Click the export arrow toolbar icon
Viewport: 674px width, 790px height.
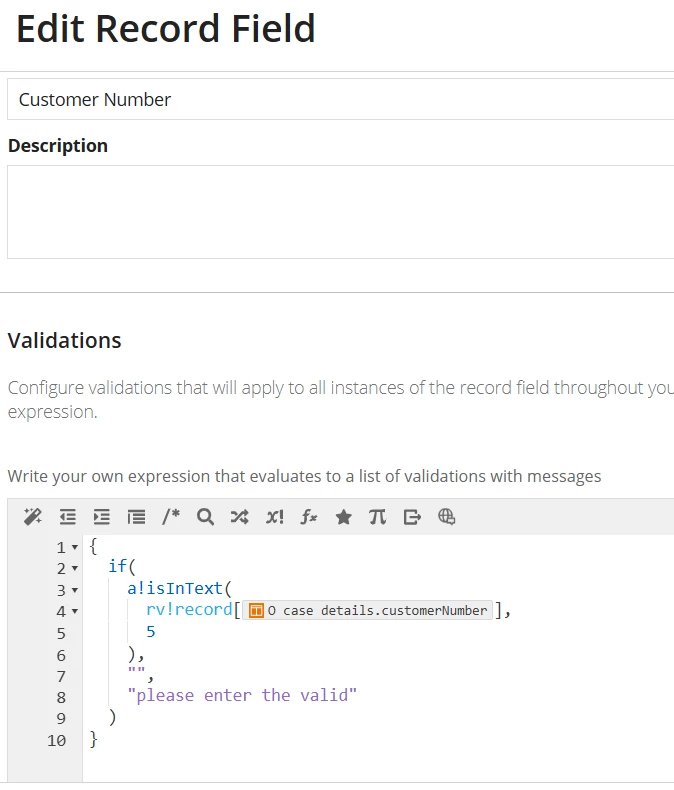pyautogui.click(x=412, y=517)
